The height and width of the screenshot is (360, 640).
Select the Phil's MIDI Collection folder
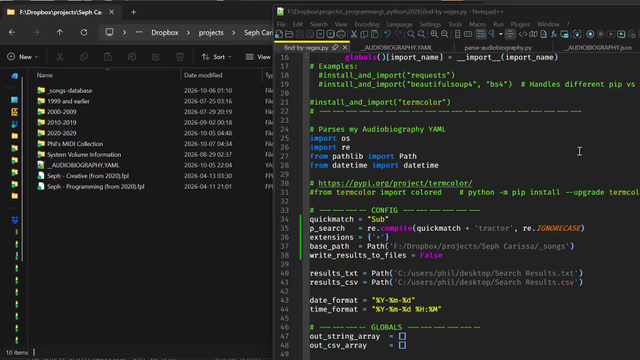(75, 144)
